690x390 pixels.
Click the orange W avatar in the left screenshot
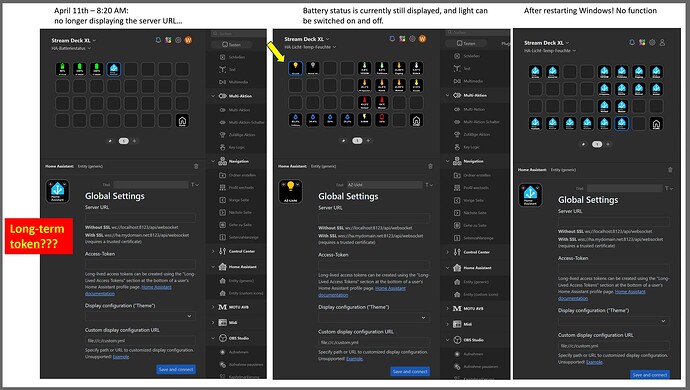tap(188, 40)
